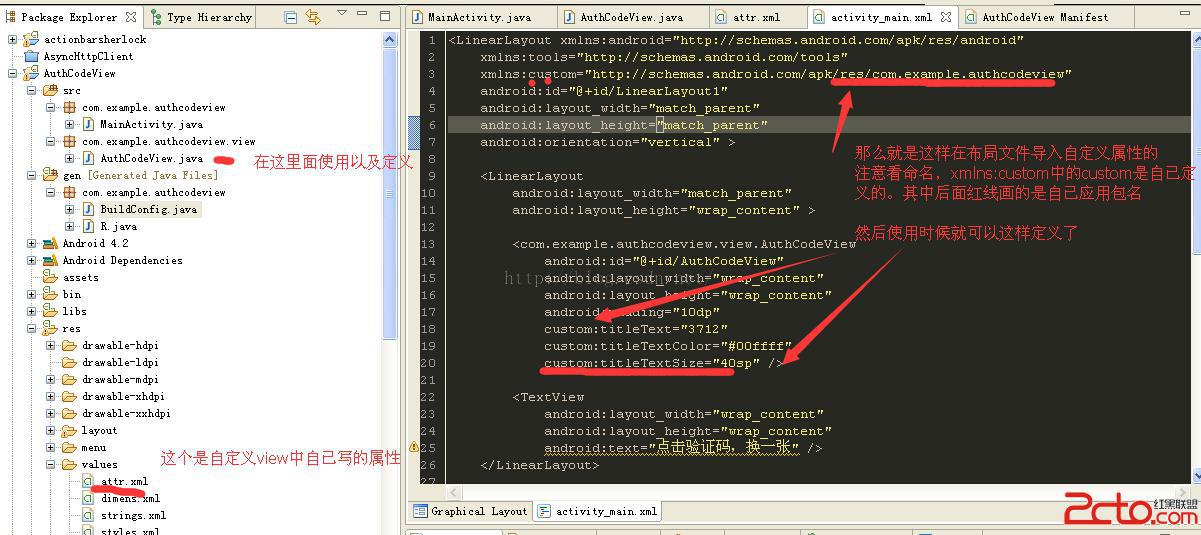Select the Package Explorer tab
The height and width of the screenshot is (535, 1201).
pyautogui.click(x=70, y=17)
